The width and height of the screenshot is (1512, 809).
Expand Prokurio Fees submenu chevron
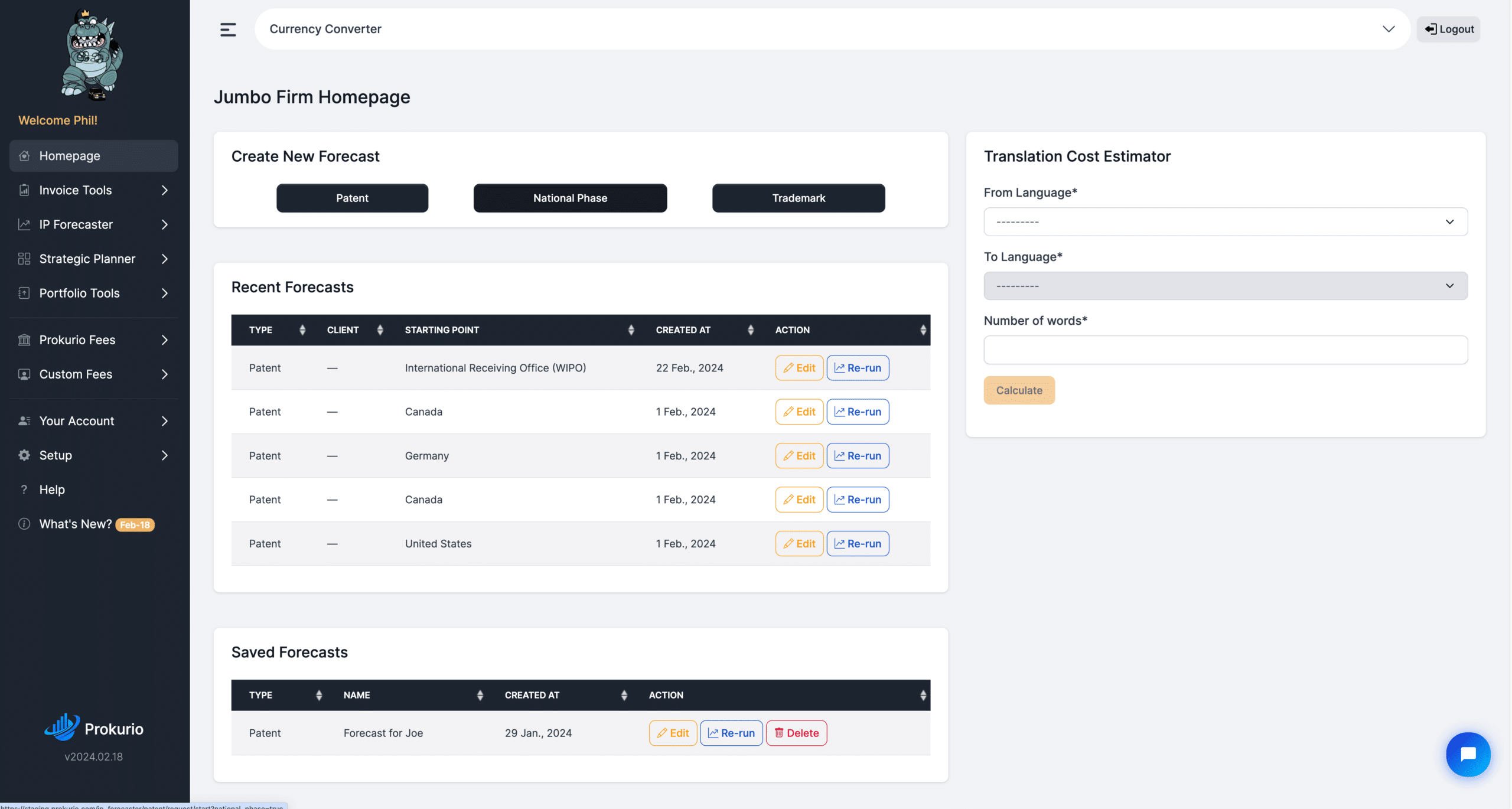pyautogui.click(x=165, y=340)
